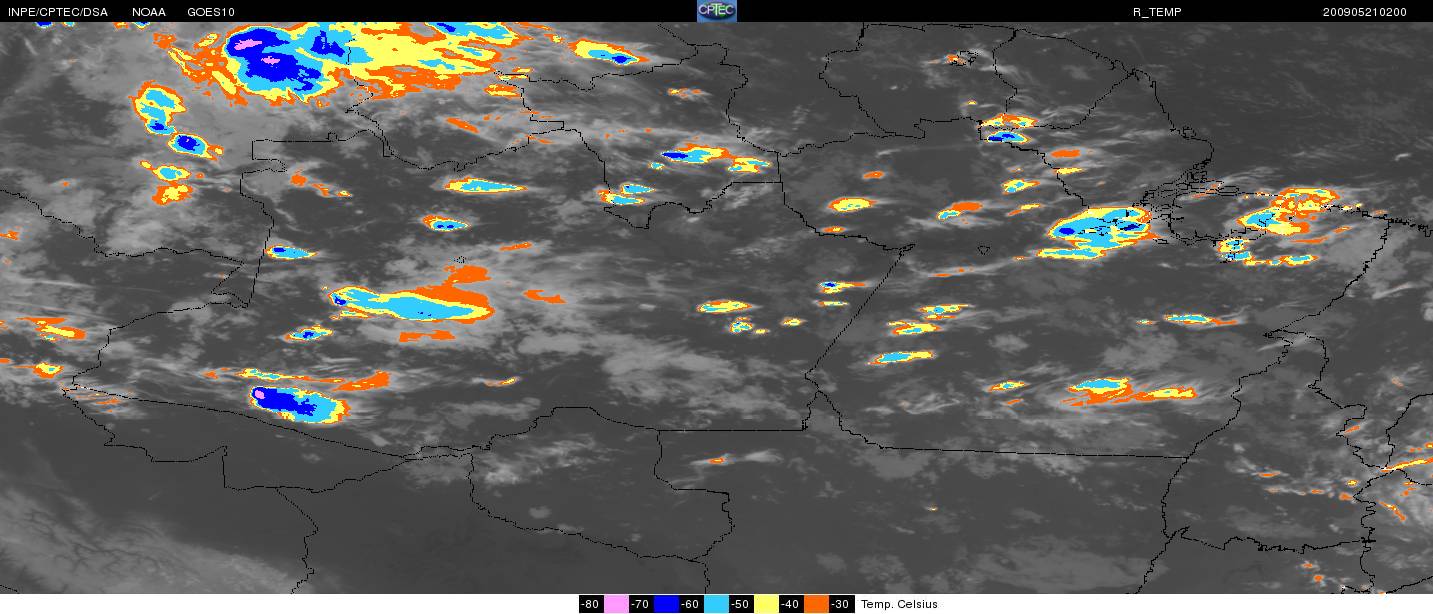Click the -30 legend value
The width and height of the screenshot is (1433, 614).
coord(841,604)
